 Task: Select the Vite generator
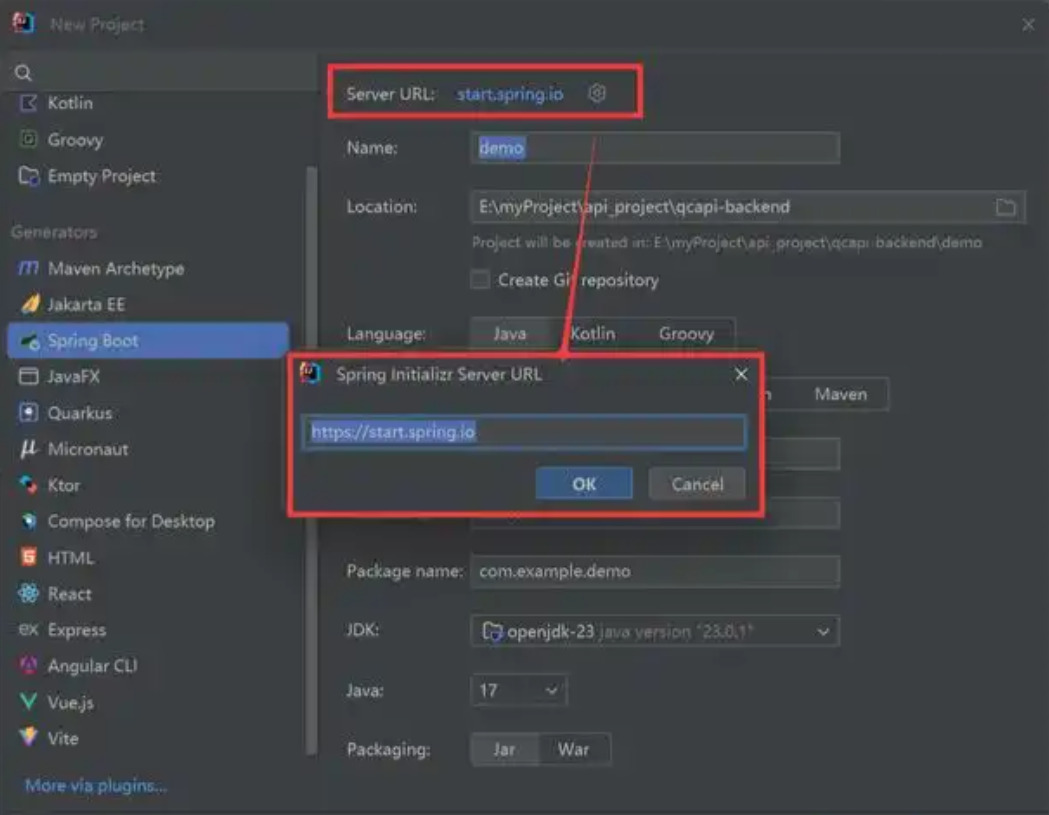[x=149, y=737]
